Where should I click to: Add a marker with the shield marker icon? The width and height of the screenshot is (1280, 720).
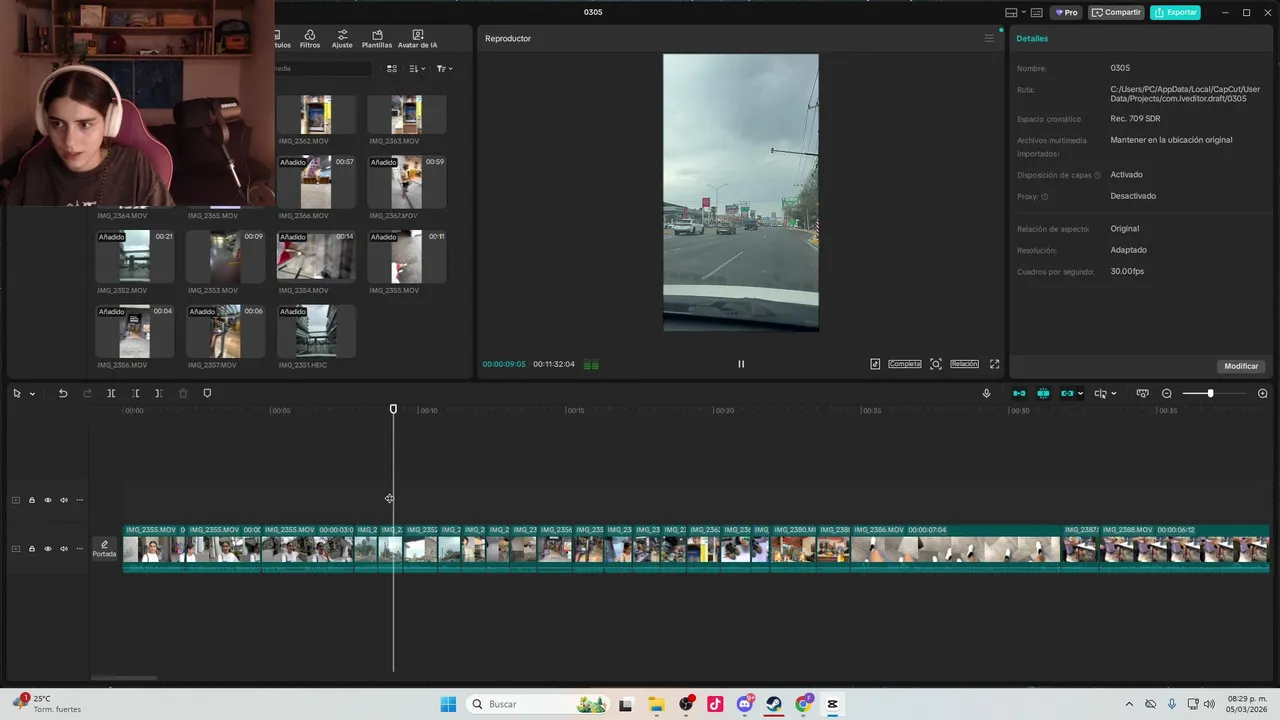[207, 394]
